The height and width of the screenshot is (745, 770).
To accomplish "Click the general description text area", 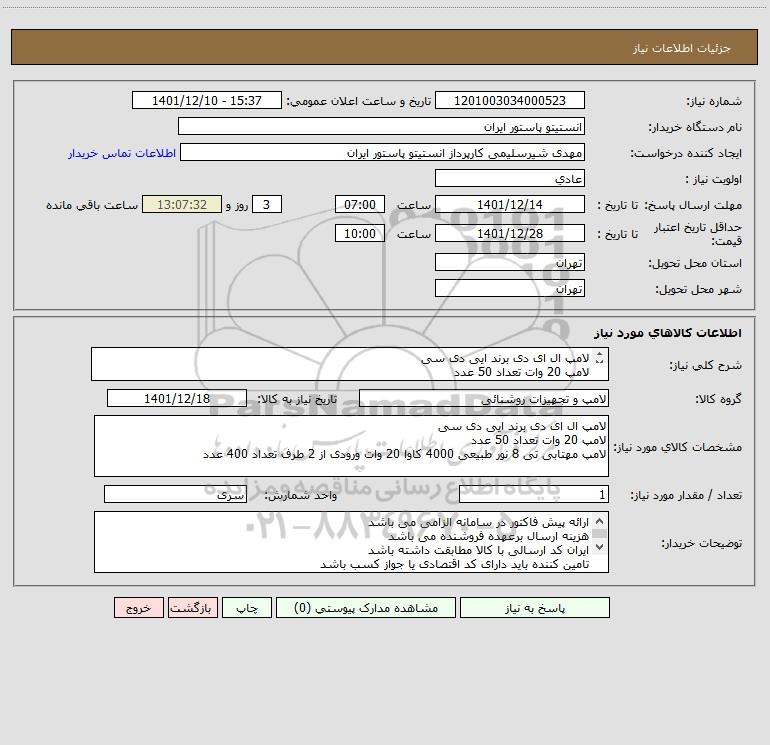I will pyautogui.click(x=350, y=364).
